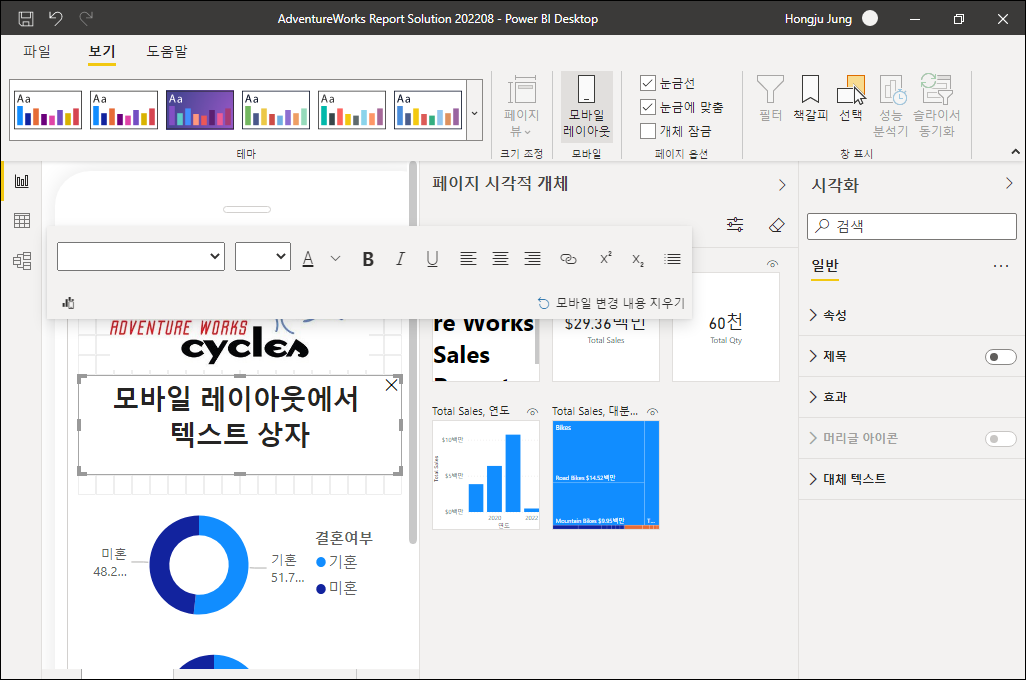
Task: Turn on the 머리글 아이콘 toggle
Action: pos(1000,438)
